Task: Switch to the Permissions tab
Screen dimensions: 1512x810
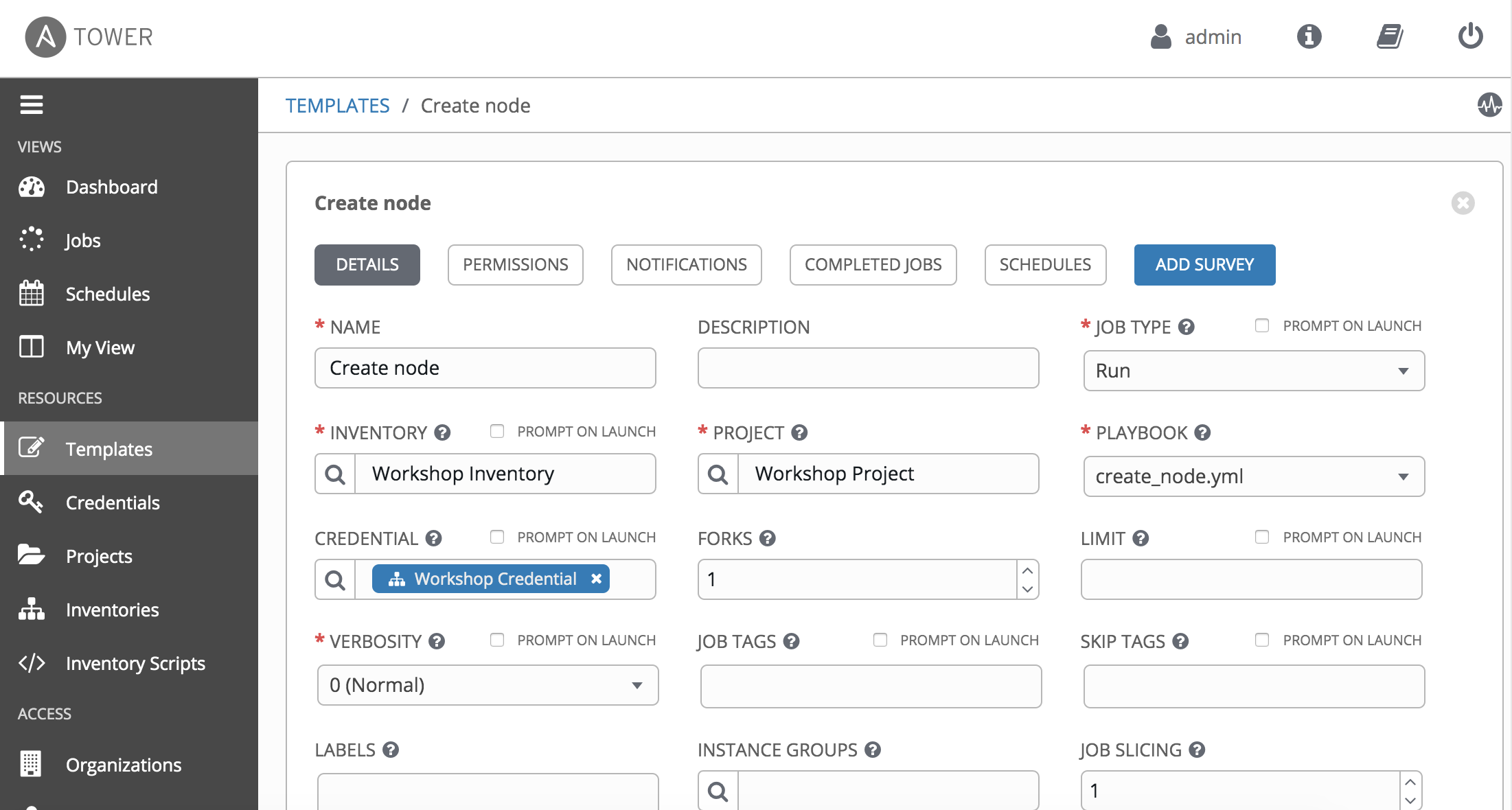Action: pyautogui.click(x=514, y=265)
